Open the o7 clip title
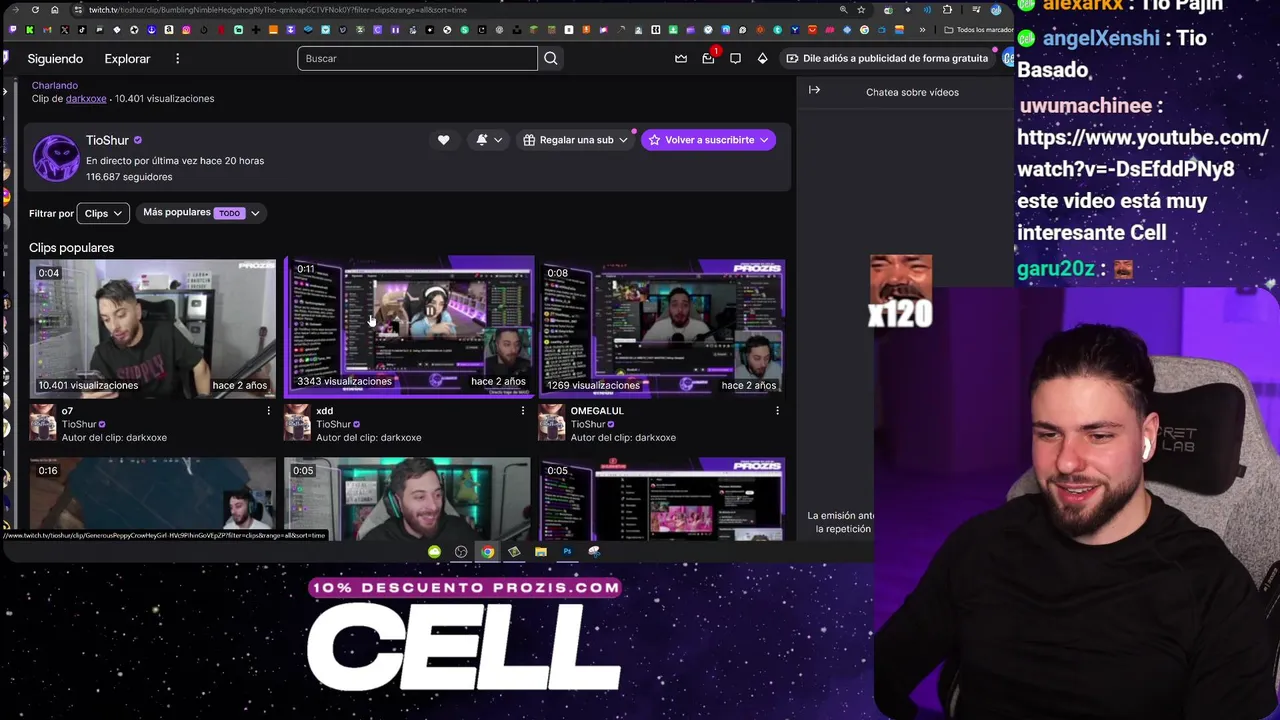This screenshot has width=1280, height=720. [67, 411]
